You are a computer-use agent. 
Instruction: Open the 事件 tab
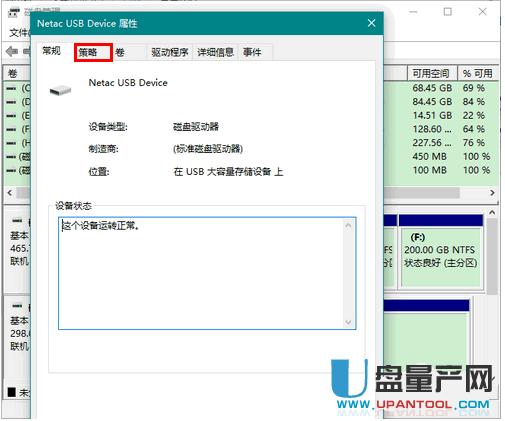pos(252,52)
